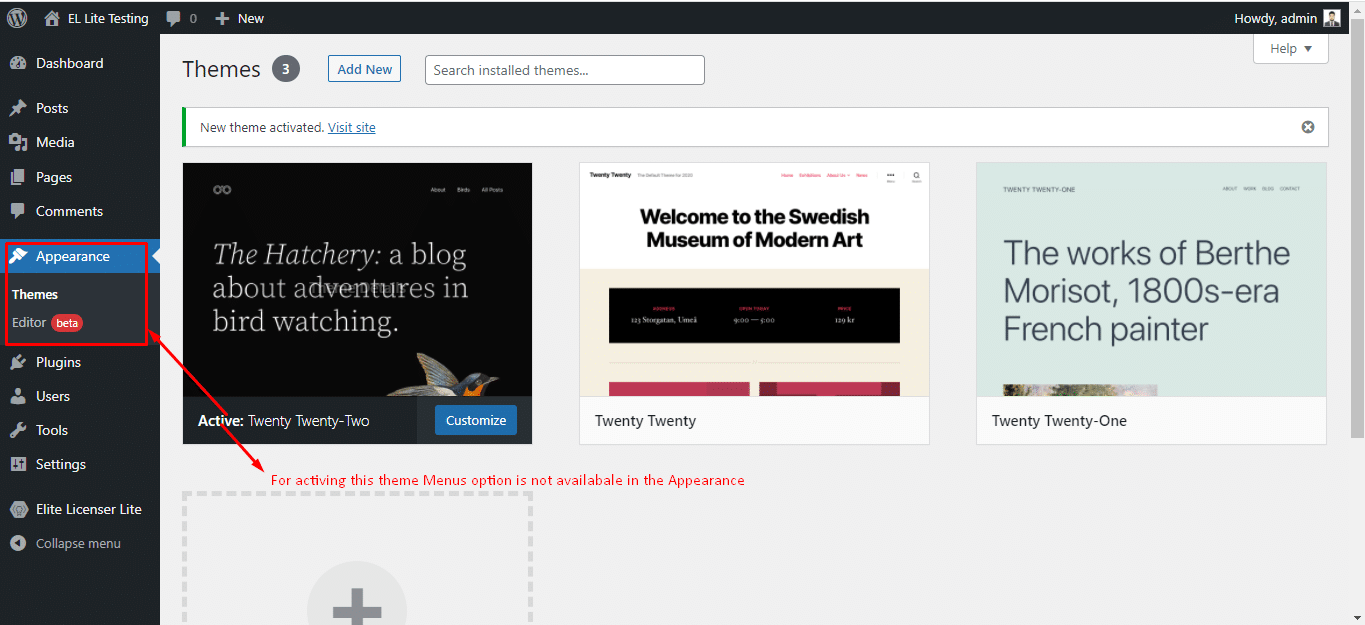This screenshot has width=1365, height=625.
Task: Click the search installed themes field
Action: tap(564, 70)
